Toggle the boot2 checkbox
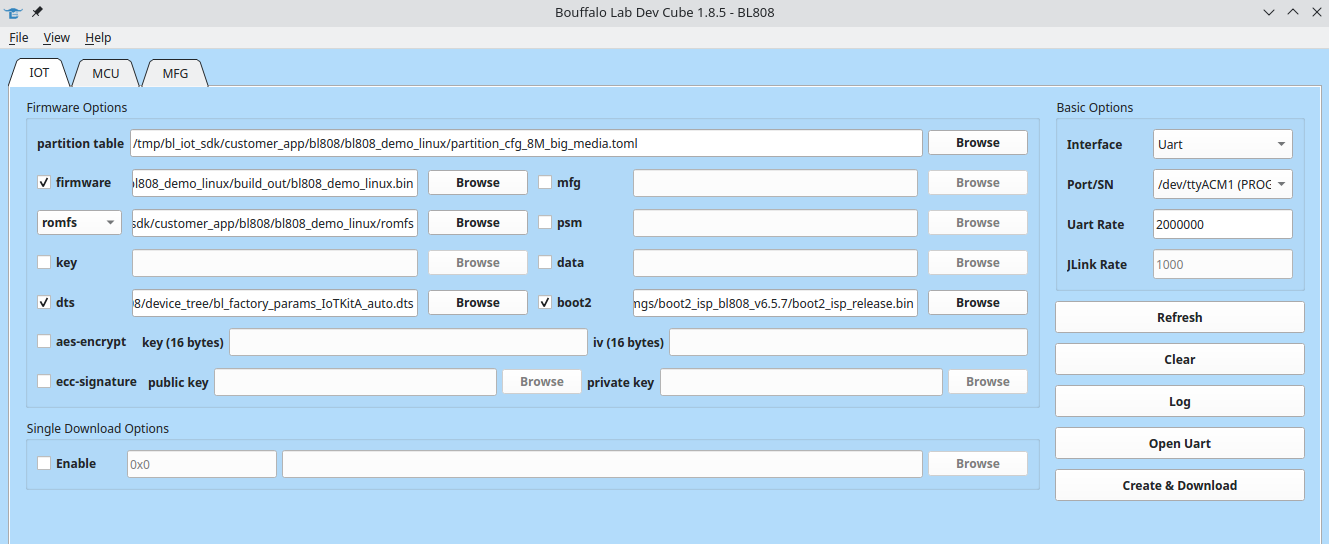 tap(545, 303)
